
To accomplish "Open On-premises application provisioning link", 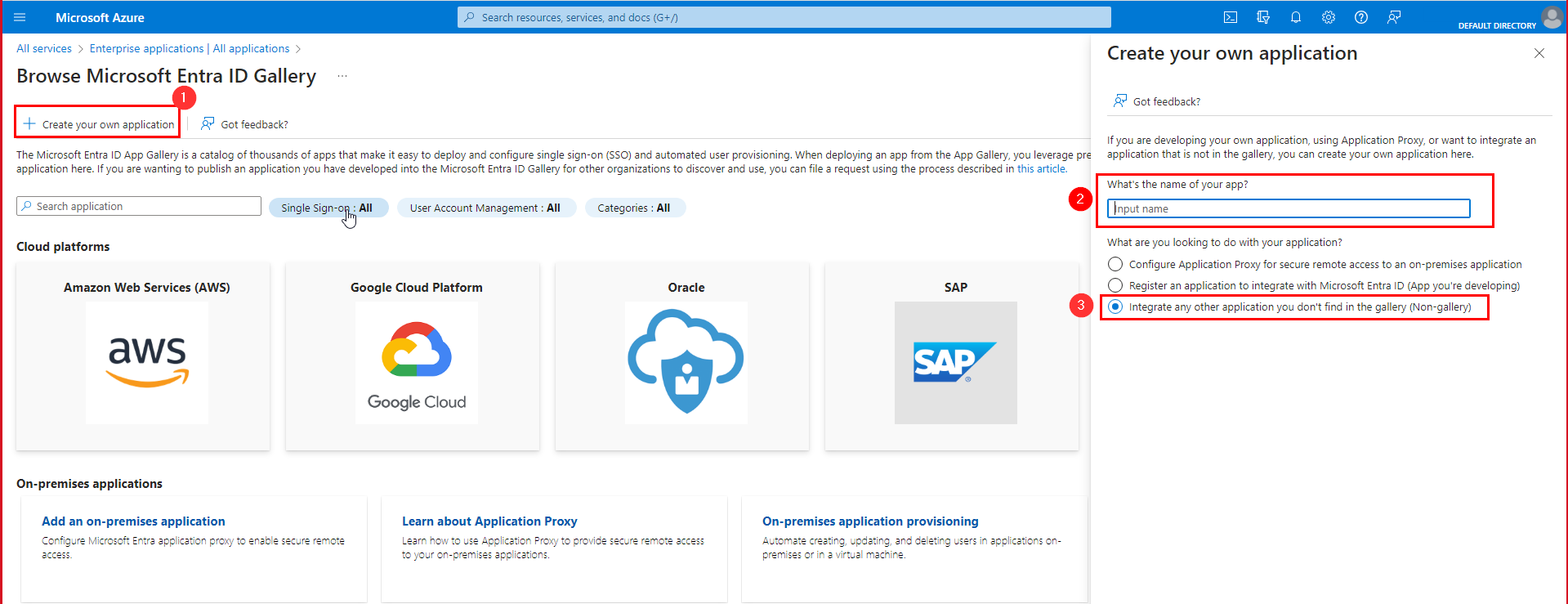I will click(x=870, y=521).
